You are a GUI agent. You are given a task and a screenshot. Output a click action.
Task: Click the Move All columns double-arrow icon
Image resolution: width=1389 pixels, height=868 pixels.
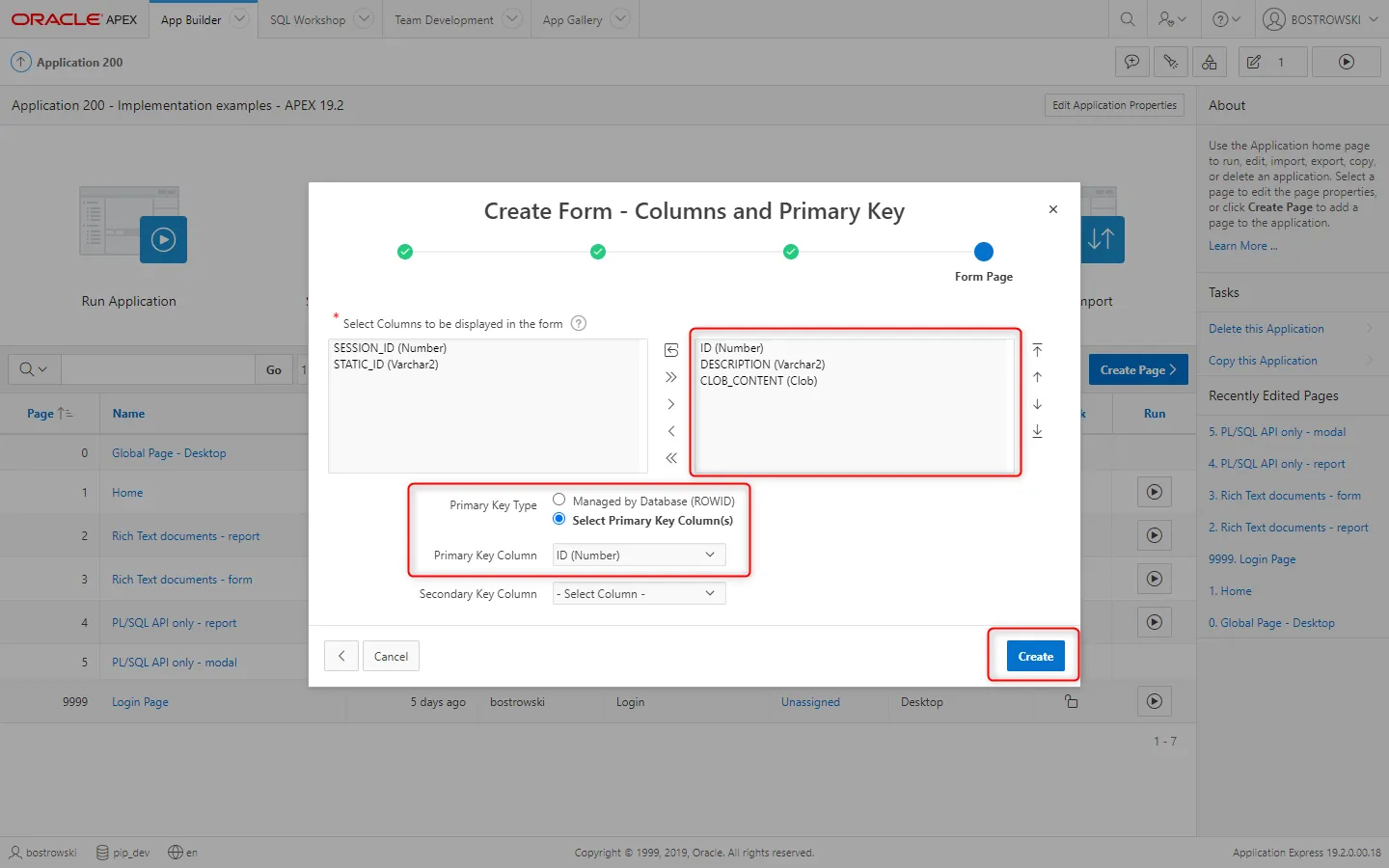coord(671,377)
